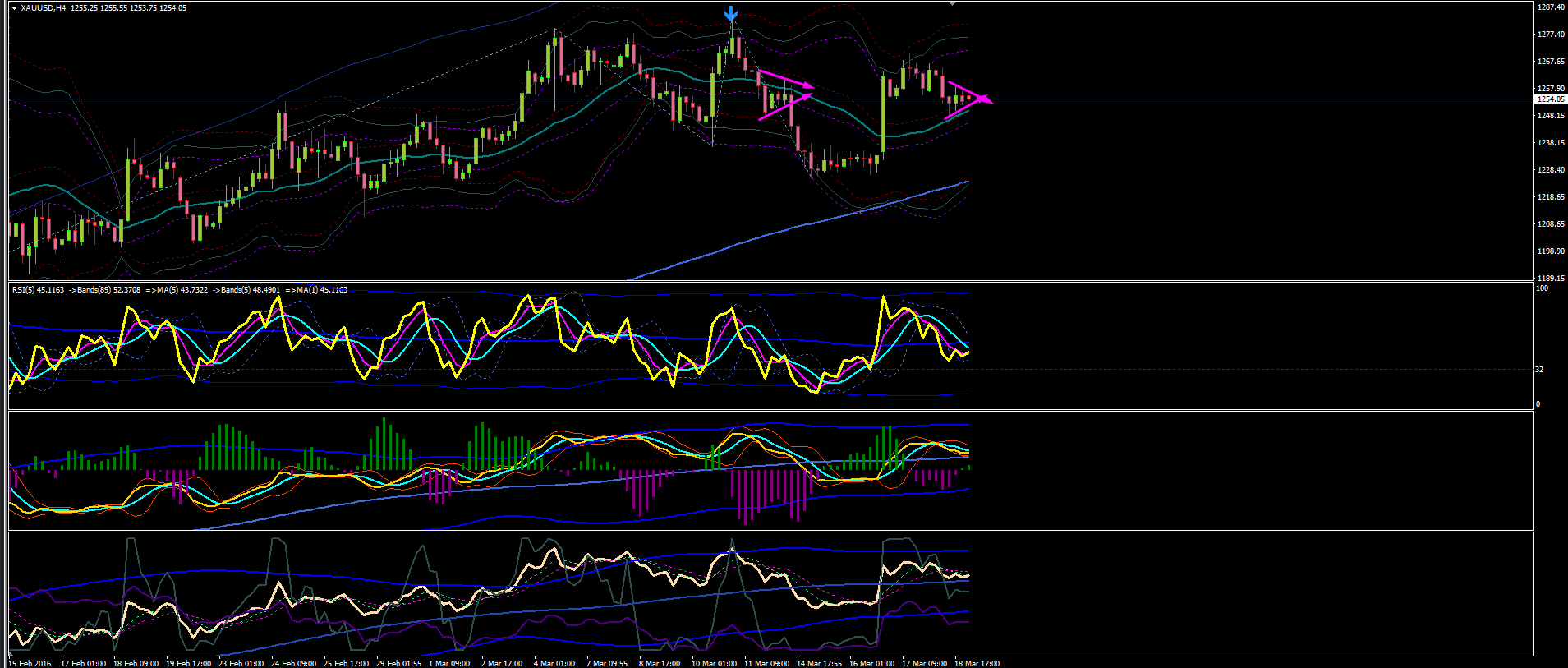The image size is (1568, 668).
Task: Click the 1198.90 price scale label
Action: pos(1551,251)
